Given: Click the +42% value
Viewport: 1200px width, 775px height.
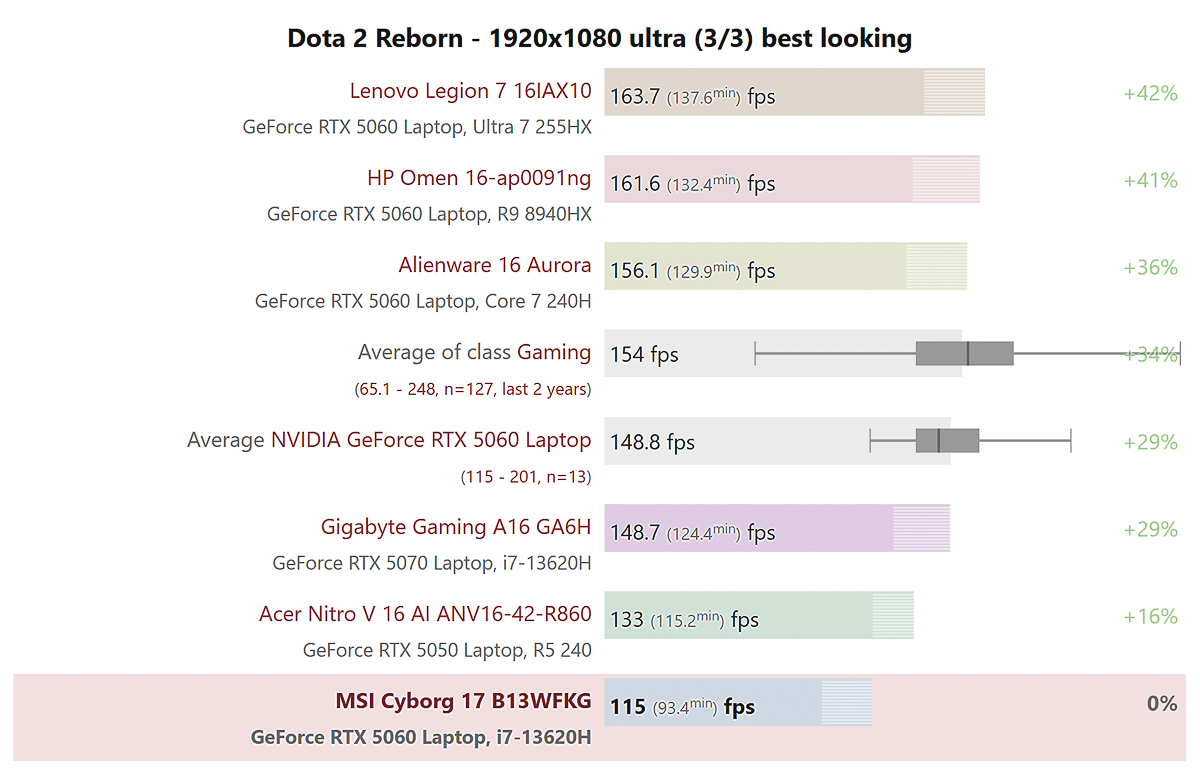Looking at the screenshot, I should click(1150, 93).
